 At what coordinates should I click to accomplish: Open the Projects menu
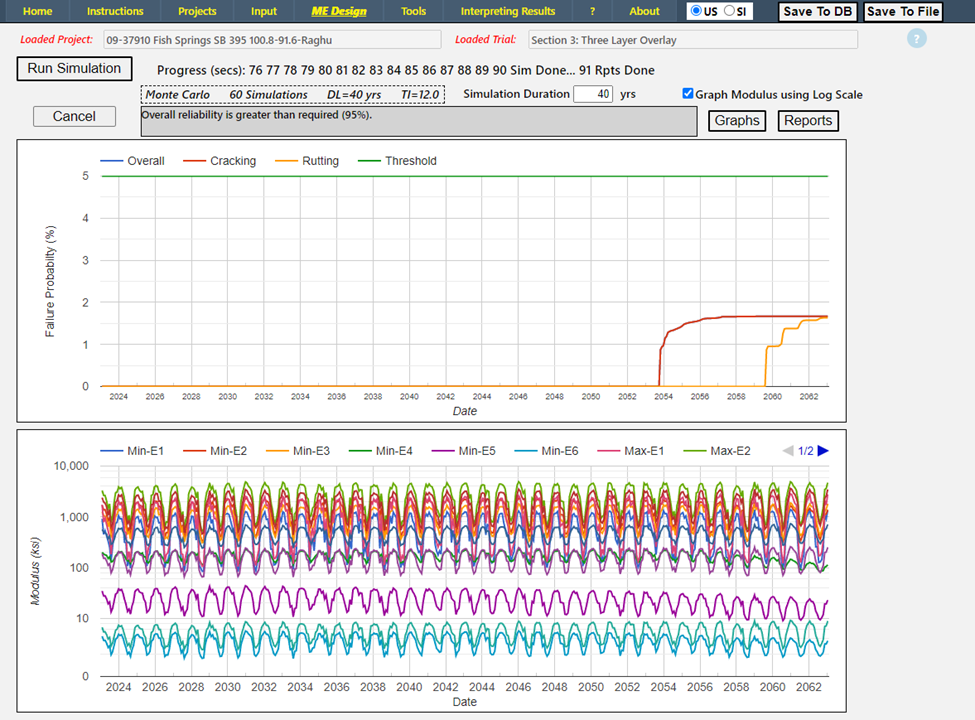197,12
